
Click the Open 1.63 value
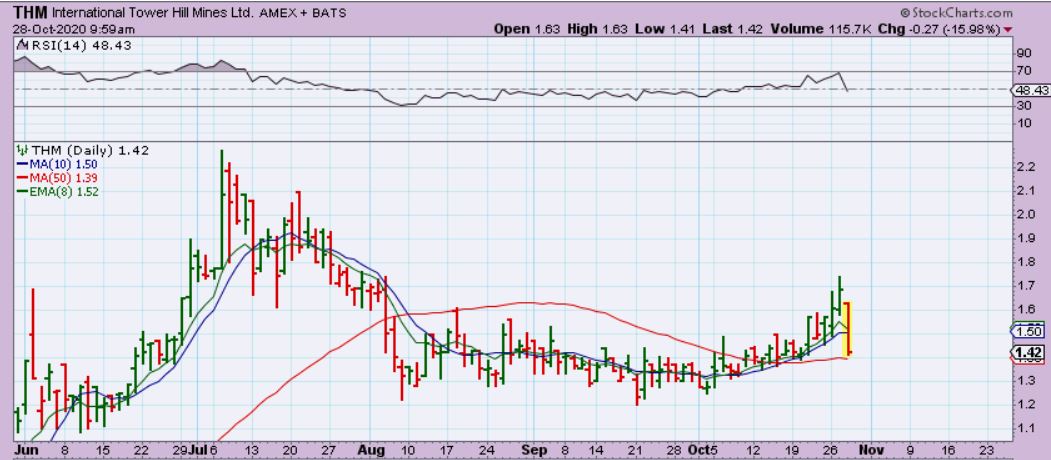click(x=528, y=30)
